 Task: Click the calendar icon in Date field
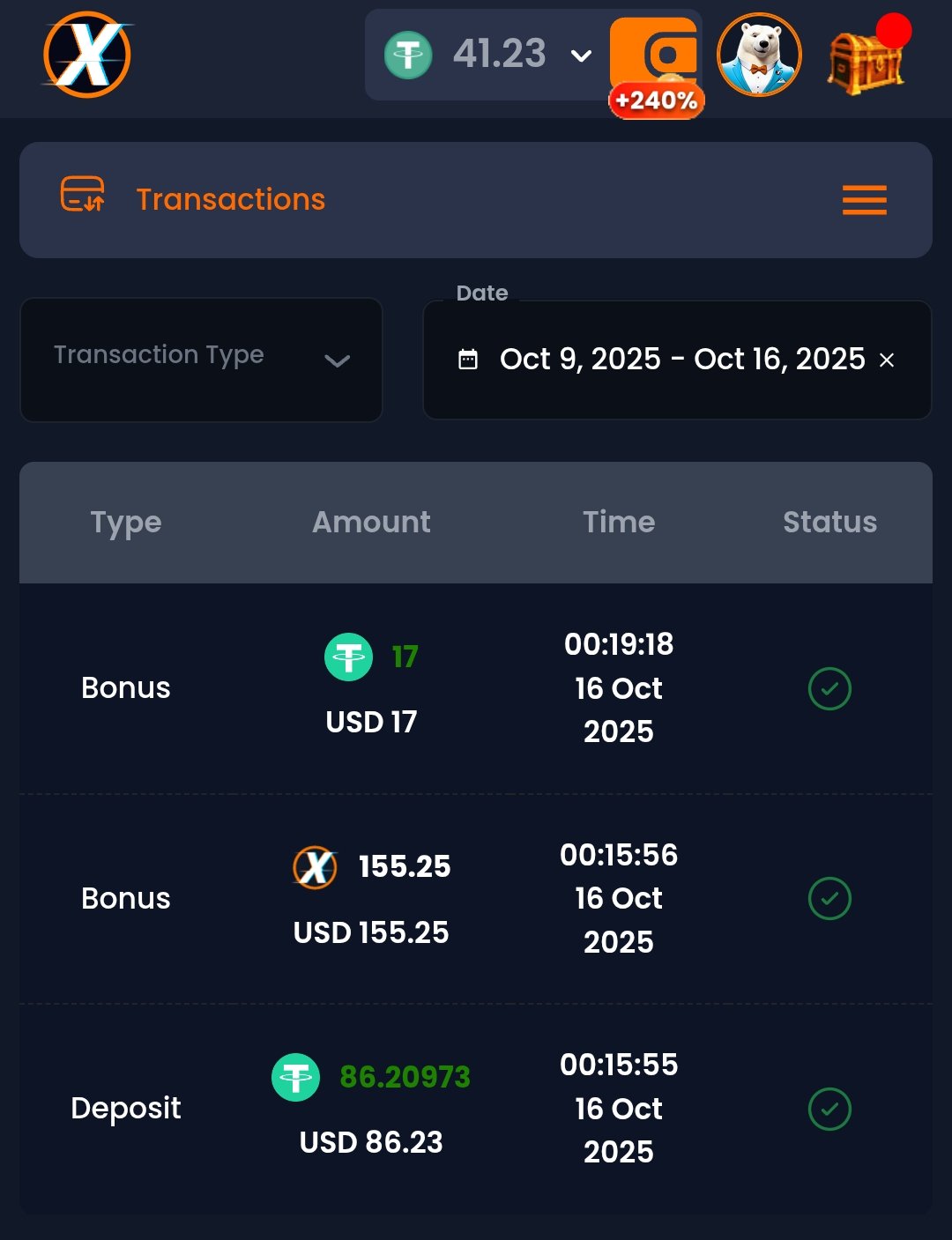468,360
